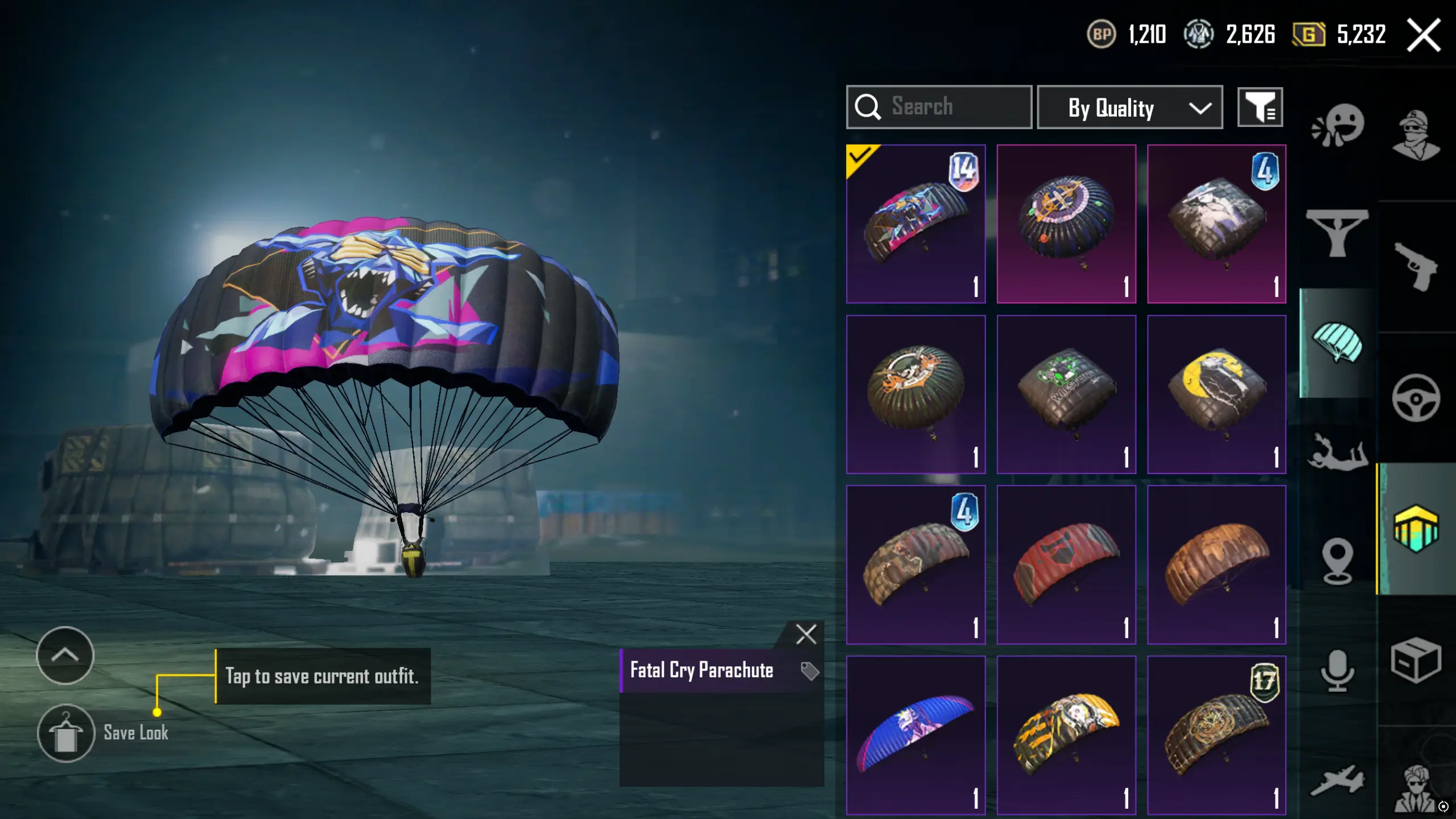Close the Fatal Cry Parachute info panel
Image resolution: width=1456 pixels, height=819 pixels.
(806, 634)
